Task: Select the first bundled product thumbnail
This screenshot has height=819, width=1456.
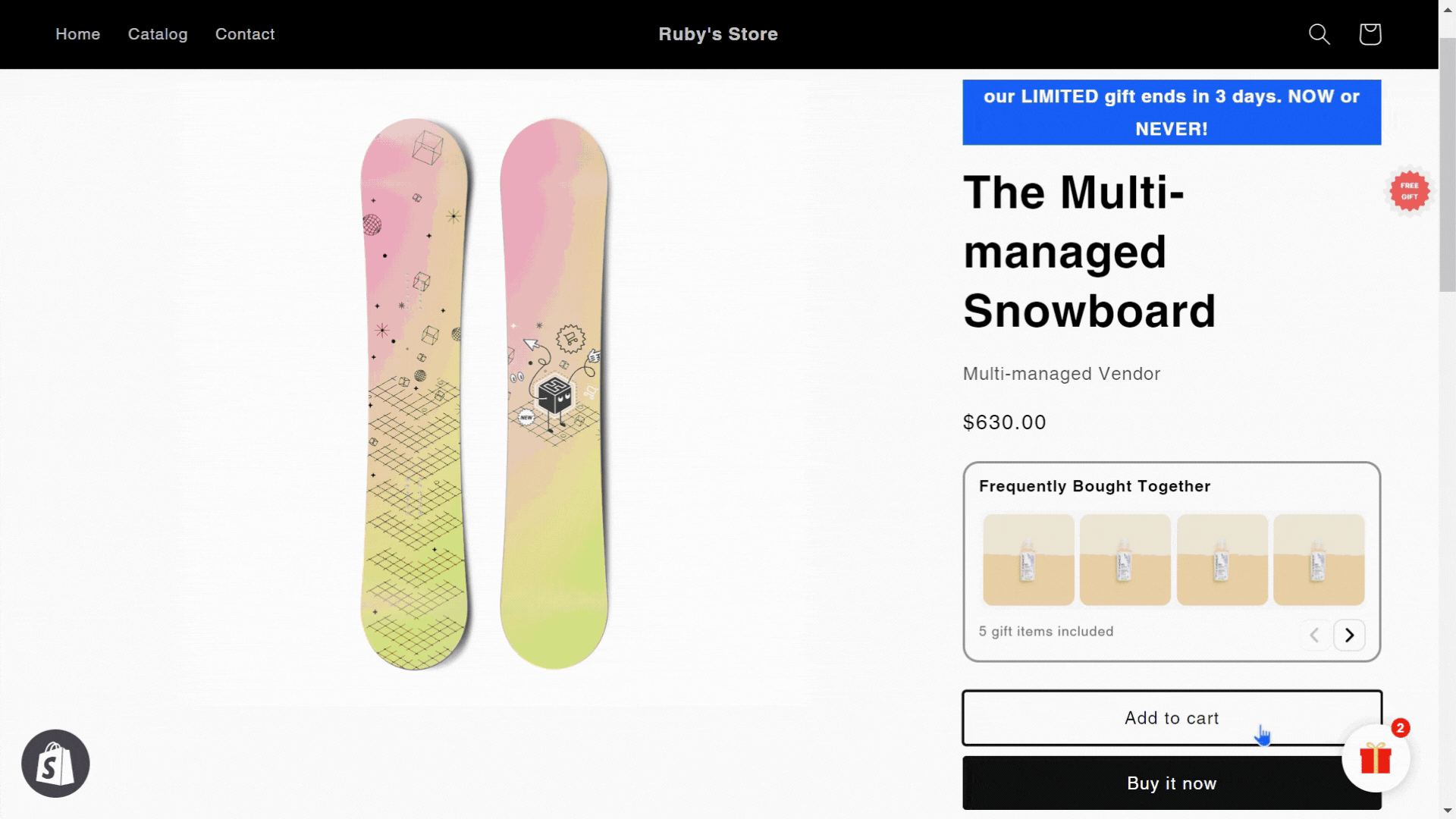Action: coord(1028,560)
